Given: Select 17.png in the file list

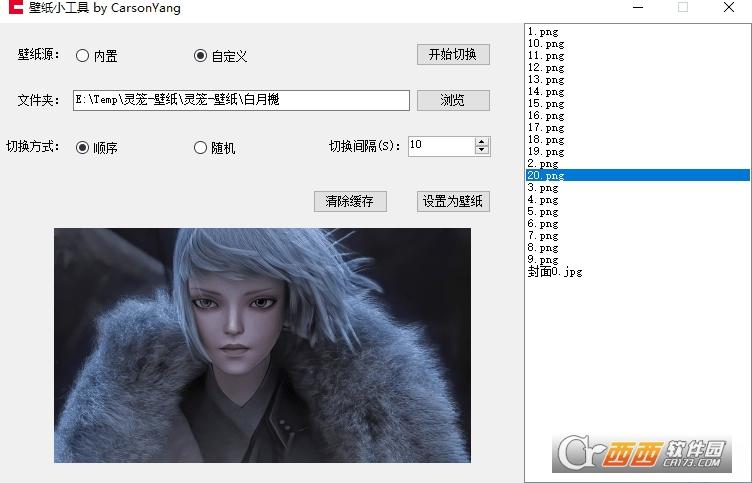Looking at the screenshot, I should (637, 128).
